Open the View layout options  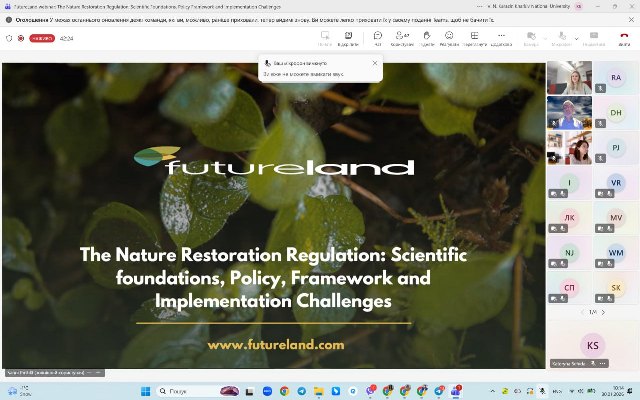coord(474,38)
